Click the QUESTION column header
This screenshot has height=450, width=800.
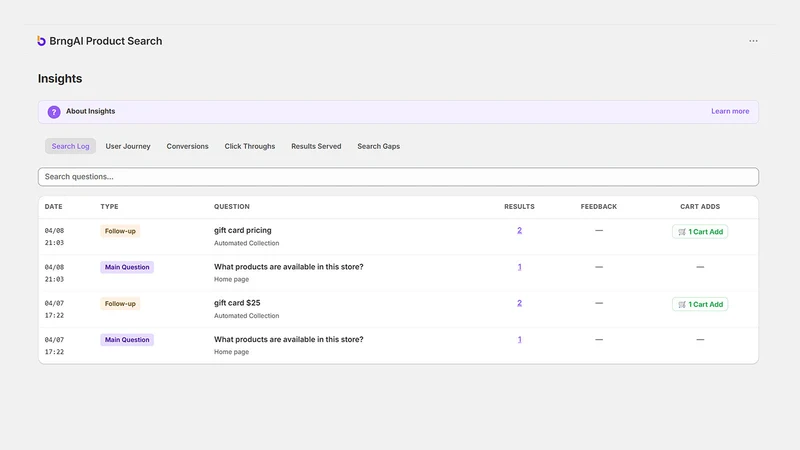(x=232, y=207)
